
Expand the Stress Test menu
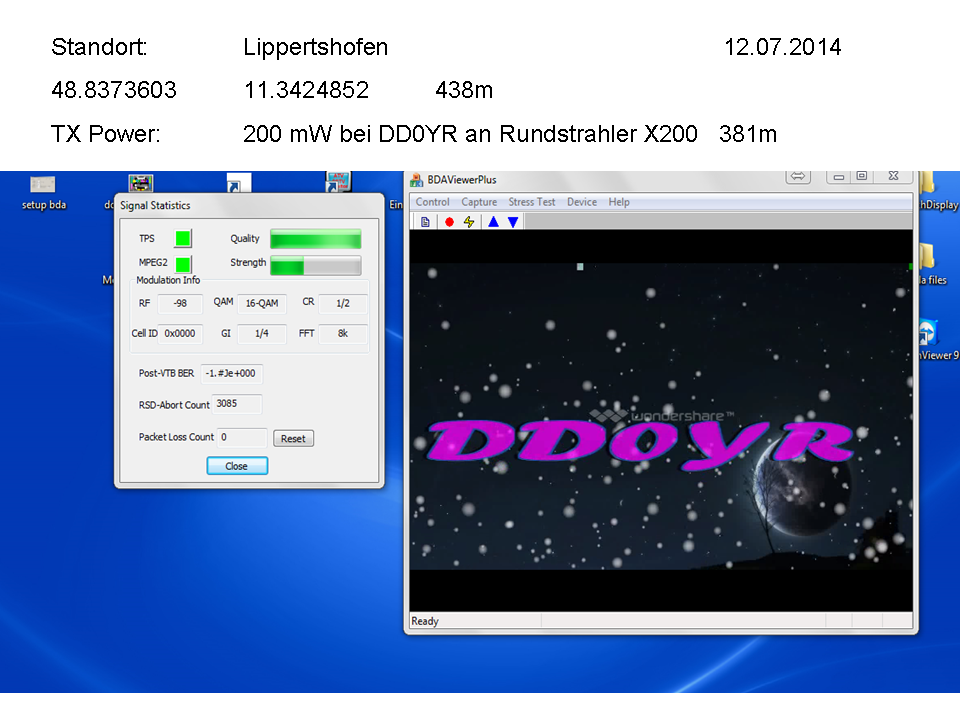coord(531,202)
